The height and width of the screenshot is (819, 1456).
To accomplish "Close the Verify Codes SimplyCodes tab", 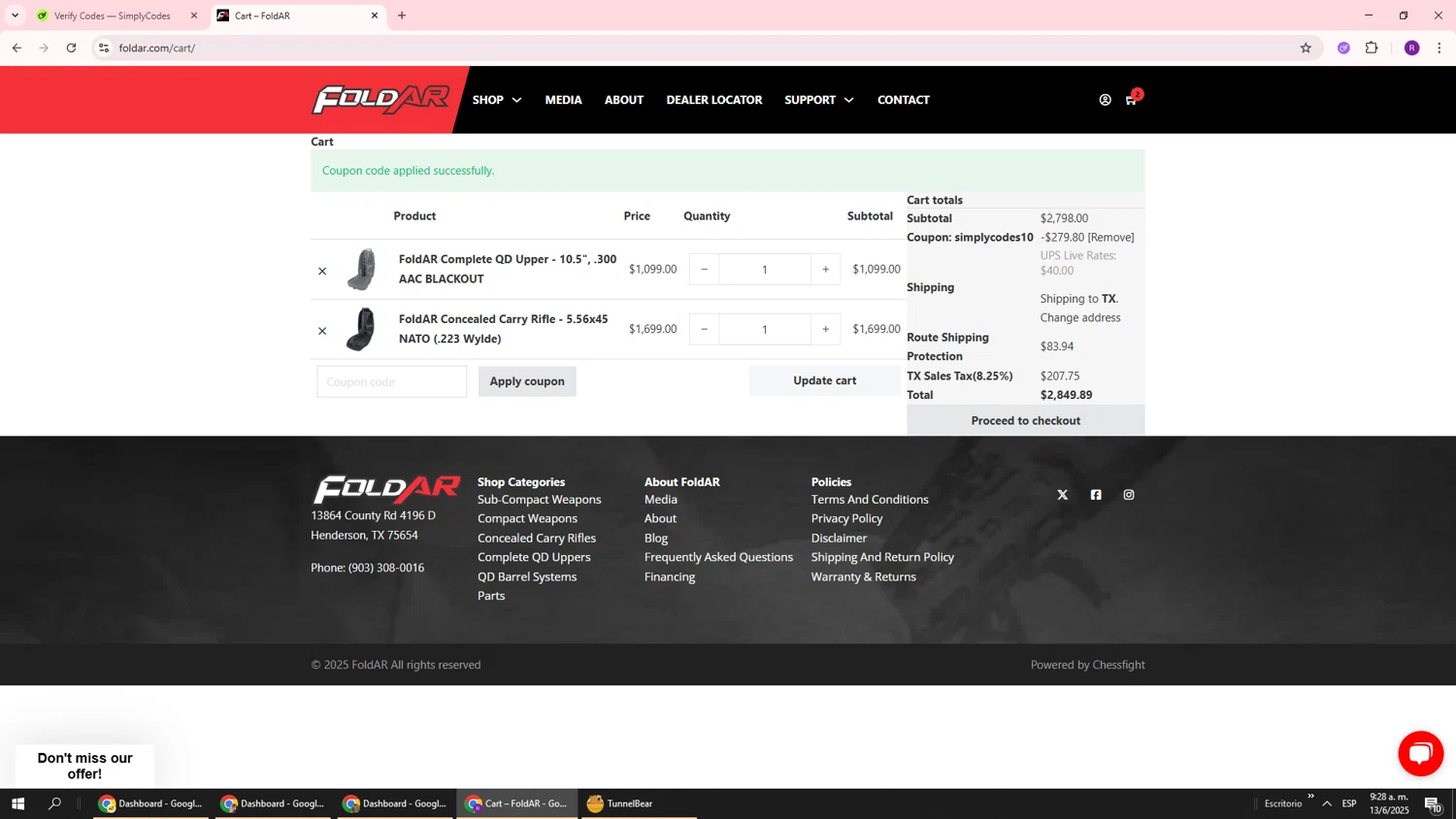I will pos(193,16).
